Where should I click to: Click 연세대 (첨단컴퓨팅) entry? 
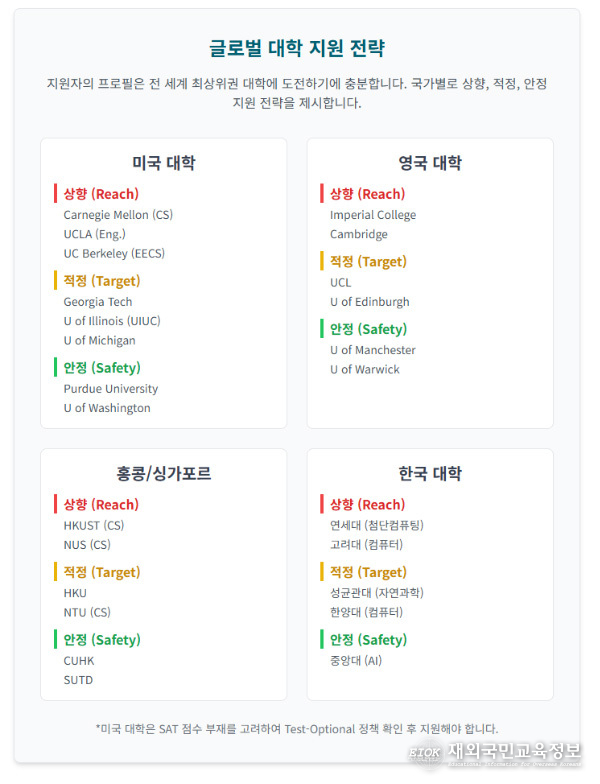(376, 526)
